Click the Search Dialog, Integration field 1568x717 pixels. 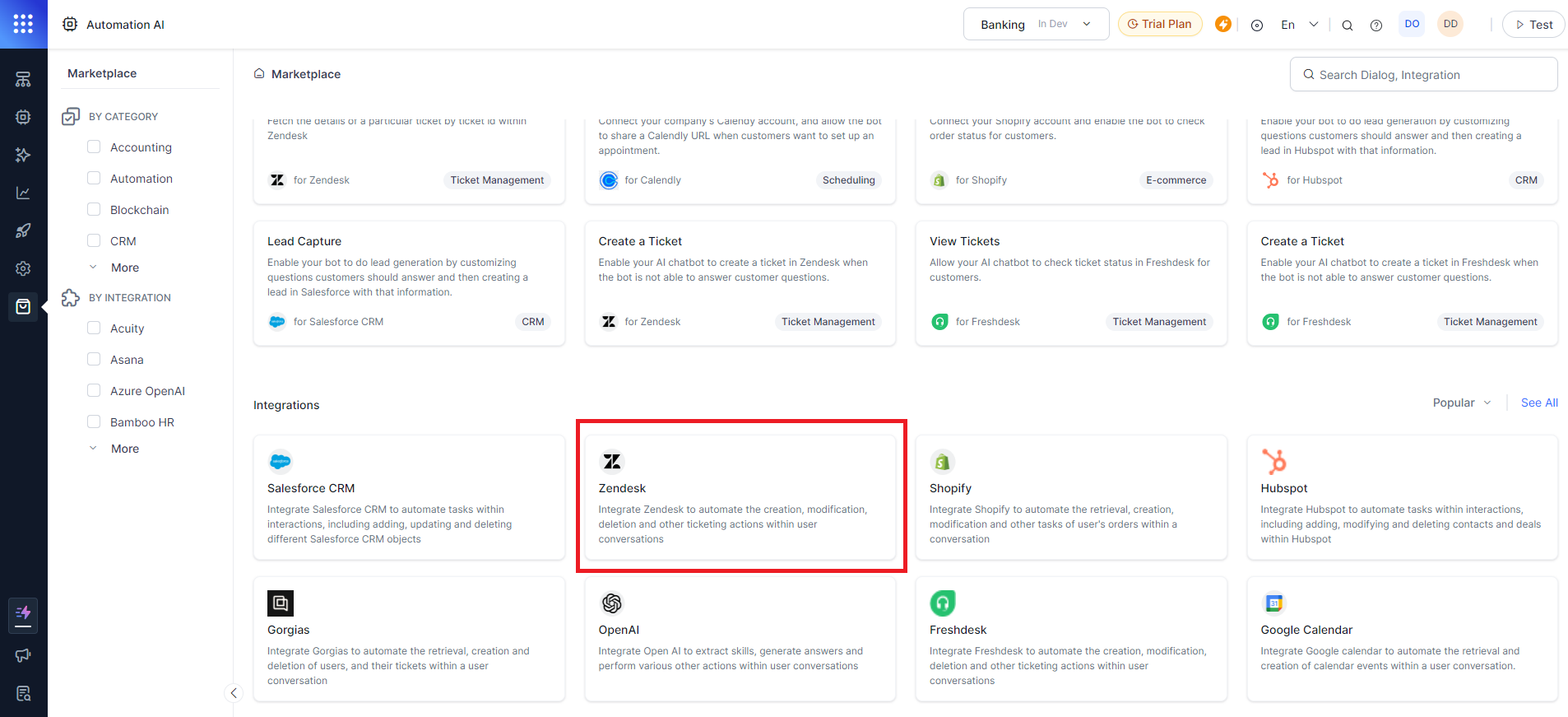click(x=1423, y=75)
